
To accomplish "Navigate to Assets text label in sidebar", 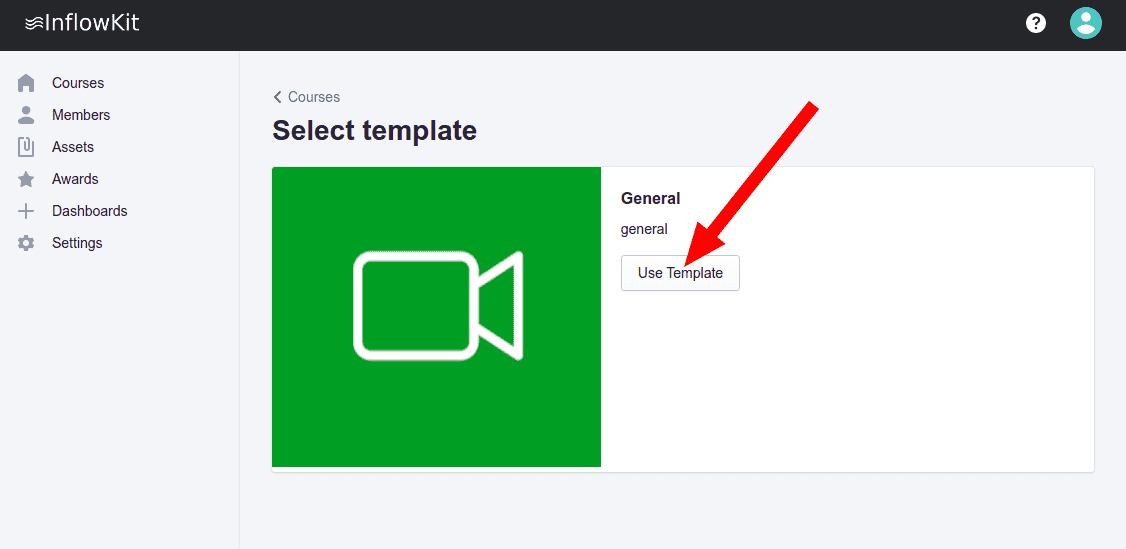I will [73, 147].
